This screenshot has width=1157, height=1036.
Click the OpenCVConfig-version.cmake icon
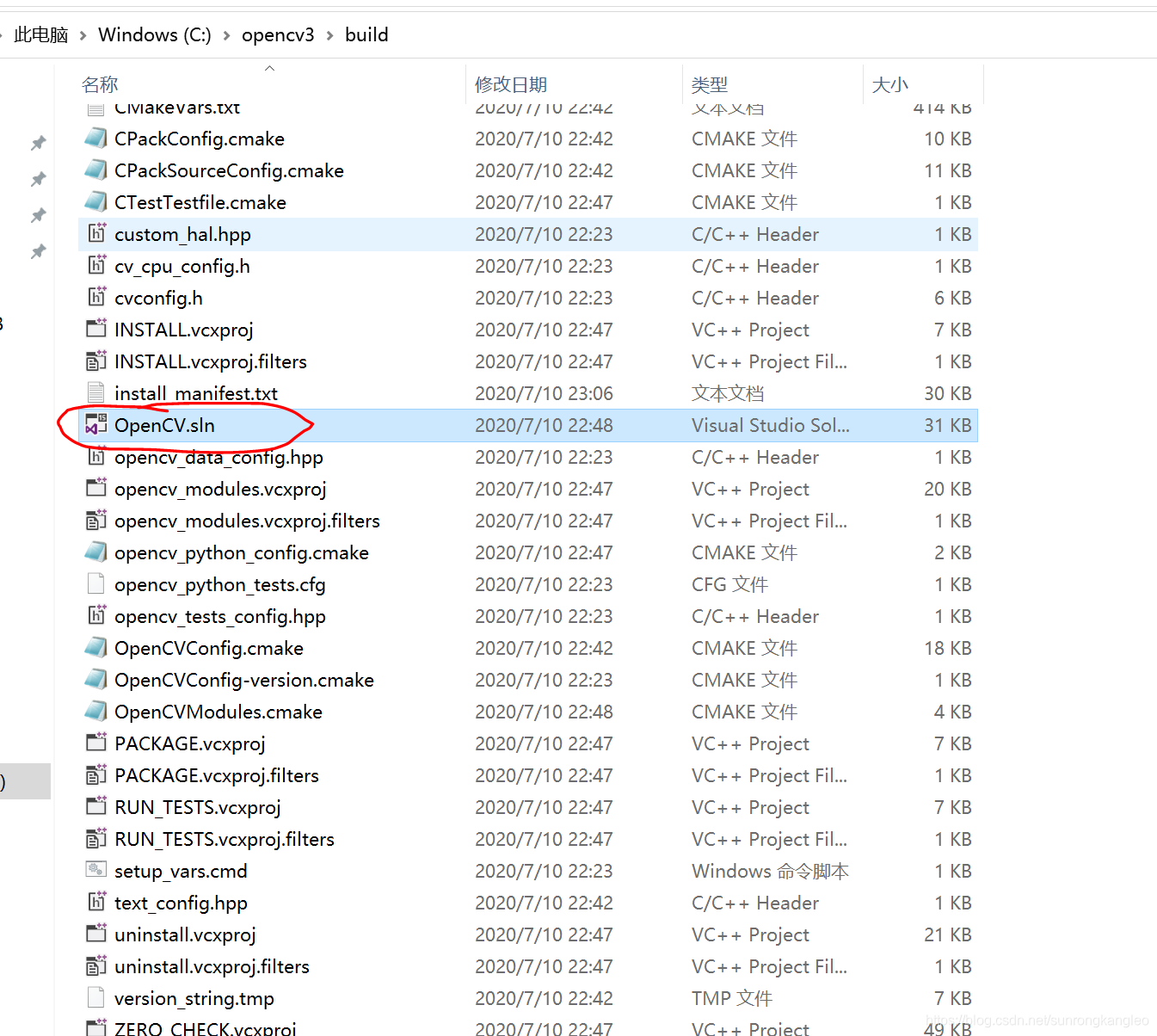tap(96, 680)
